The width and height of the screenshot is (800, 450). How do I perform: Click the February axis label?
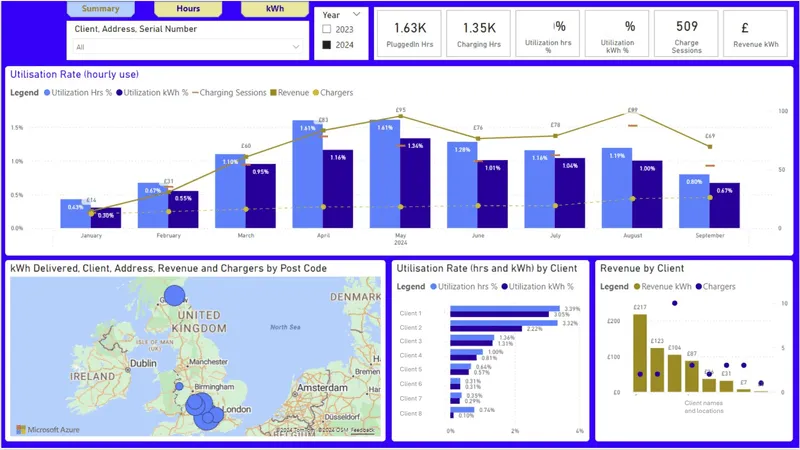point(168,236)
